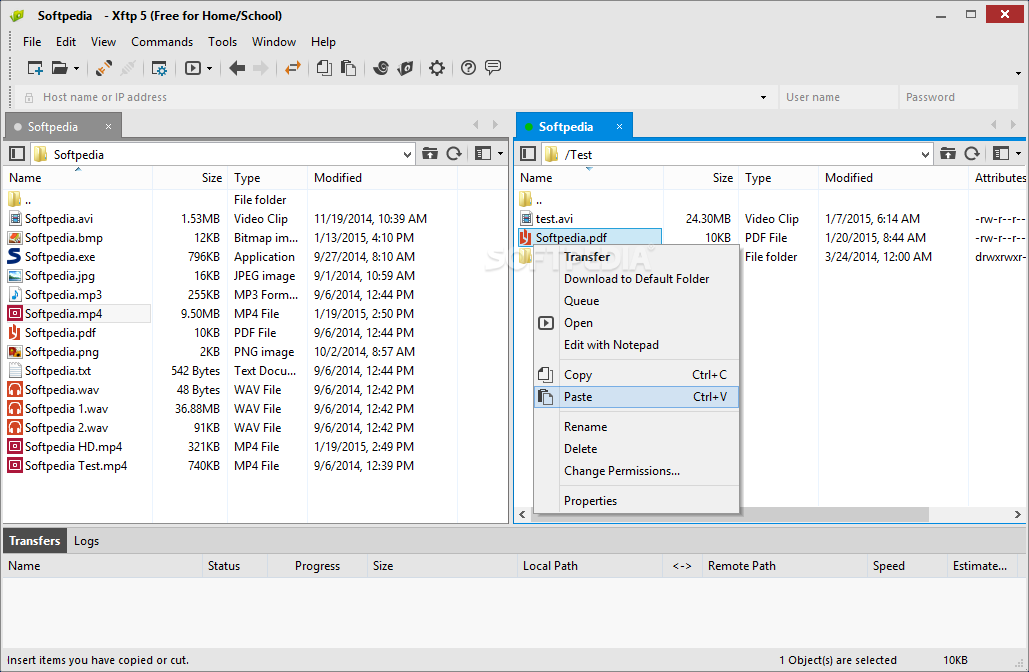The image size is (1029, 672).
Task: Click the orange transfer arrows icon
Action: pyautogui.click(x=293, y=68)
